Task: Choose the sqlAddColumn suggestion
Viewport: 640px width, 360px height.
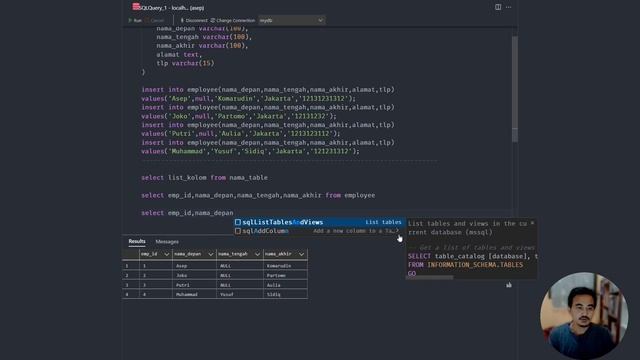Action: tap(318, 231)
